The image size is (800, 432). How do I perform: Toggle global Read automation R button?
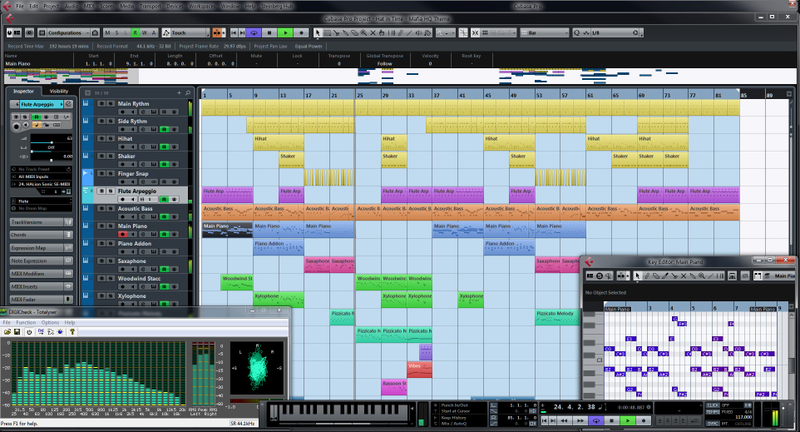[x=135, y=33]
